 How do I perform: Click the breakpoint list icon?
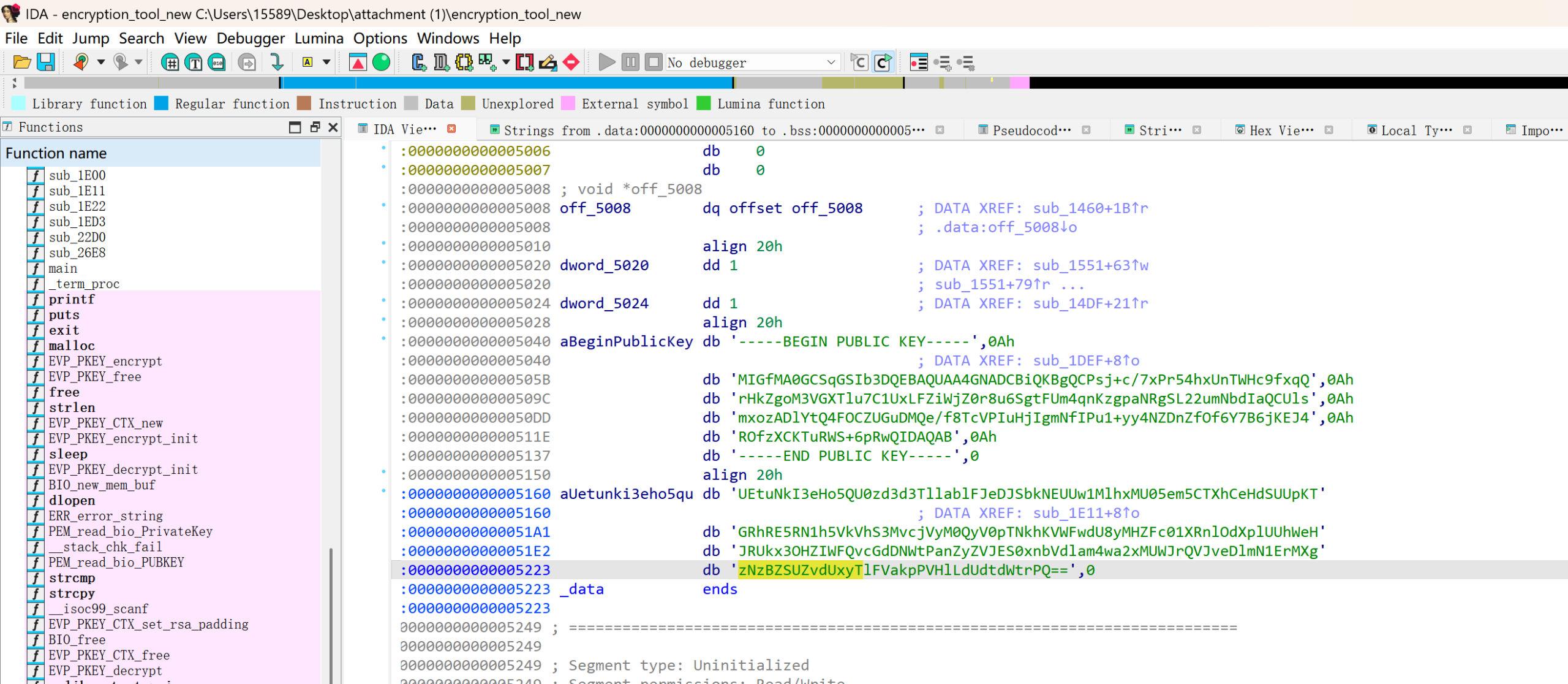(919, 62)
